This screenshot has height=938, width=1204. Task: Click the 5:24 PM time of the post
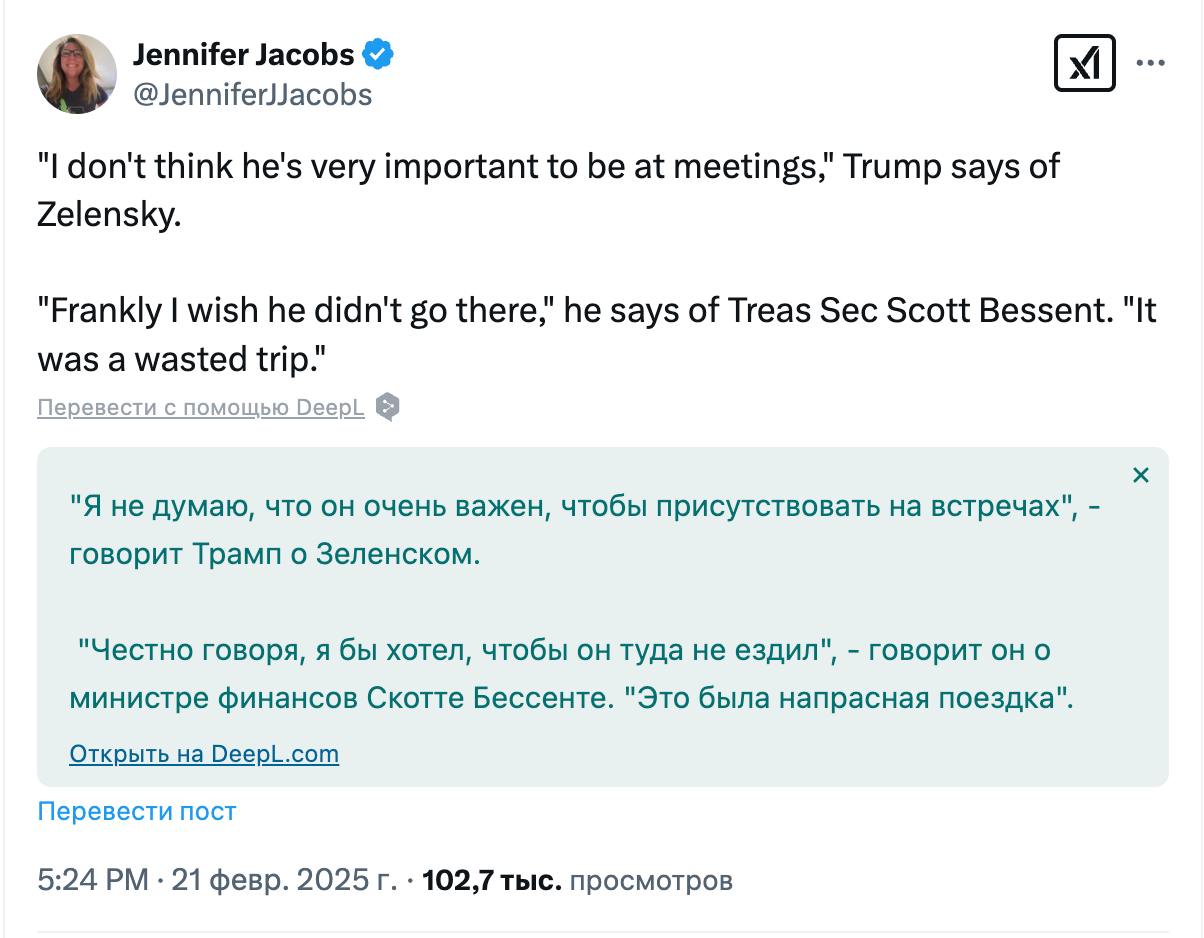(x=92, y=881)
